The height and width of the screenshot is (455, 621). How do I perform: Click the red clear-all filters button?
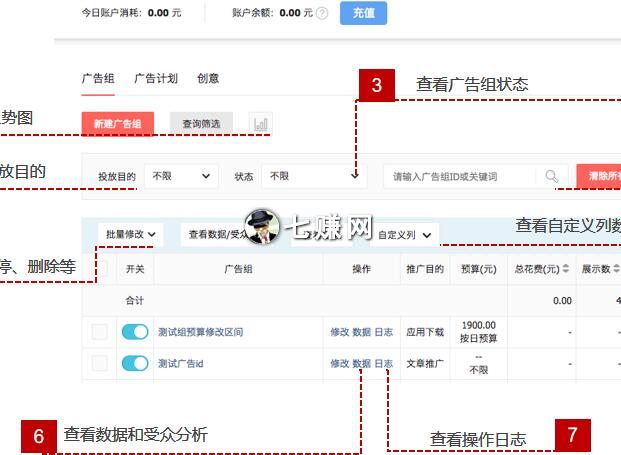pyautogui.click(x=599, y=176)
